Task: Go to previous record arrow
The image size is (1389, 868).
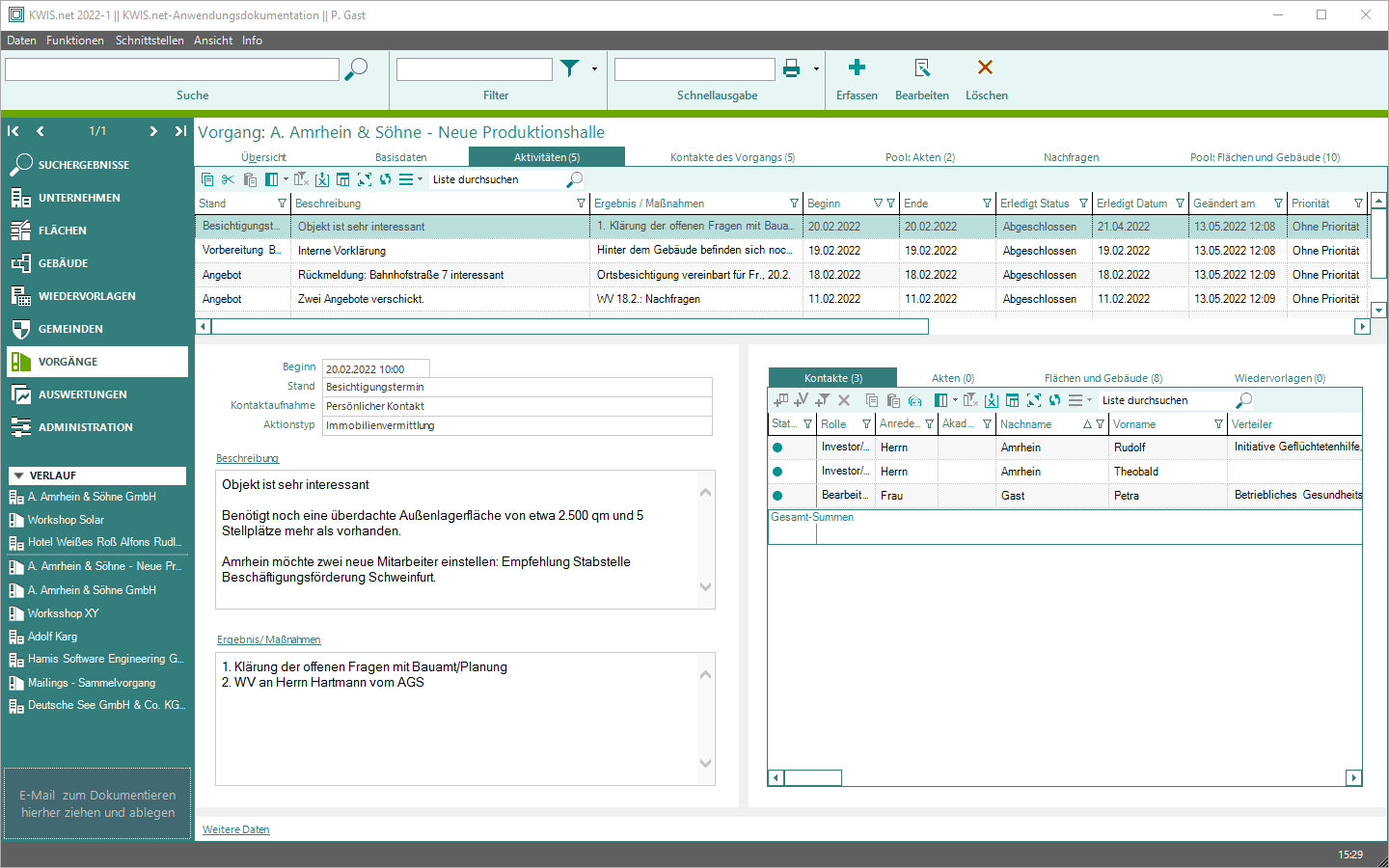Action: pos(41,131)
